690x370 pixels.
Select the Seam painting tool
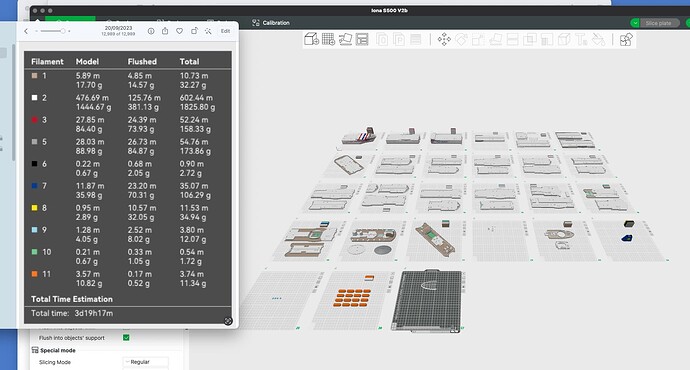tap(564, 40)
